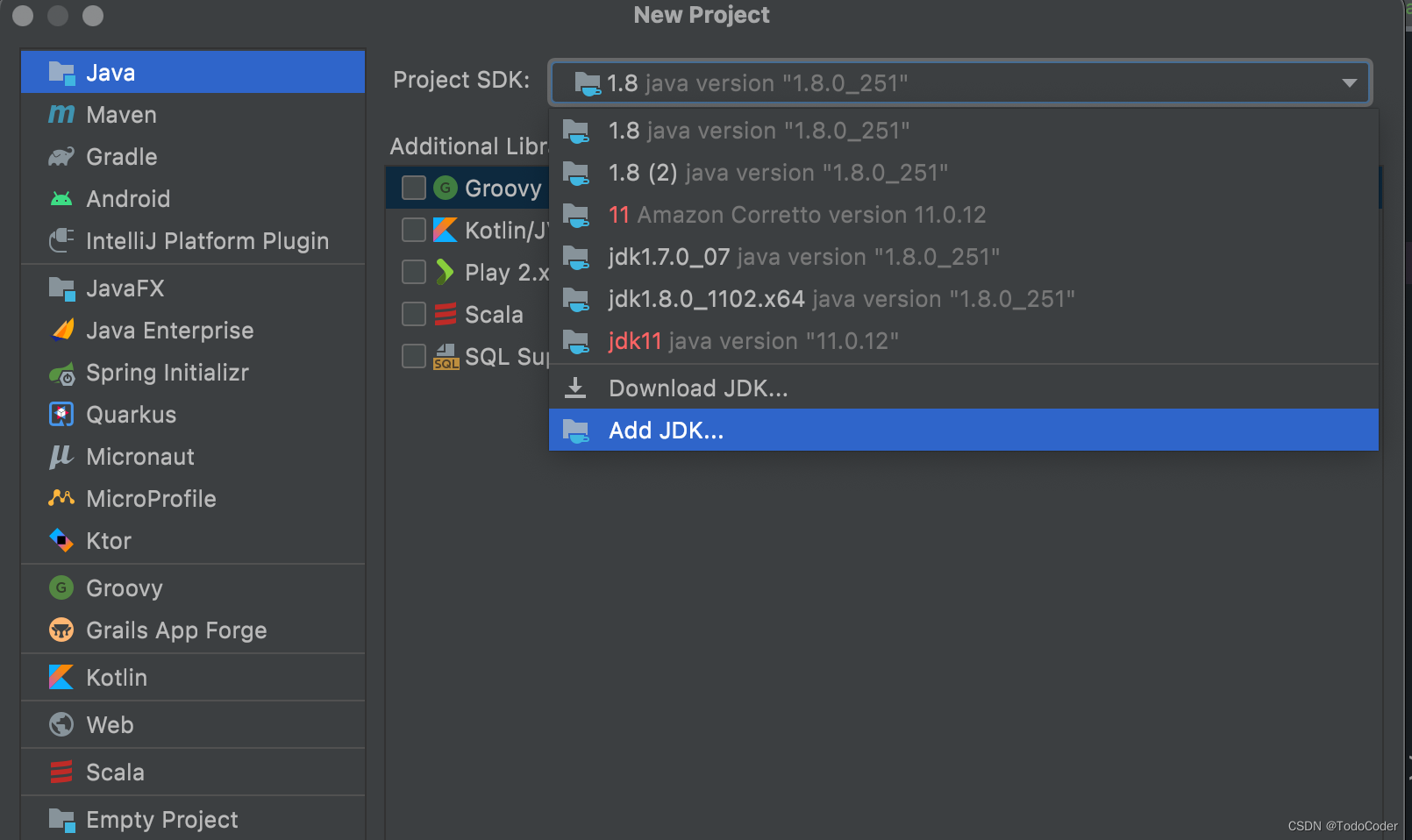
Task: Click the MicroProfile icon
Action: (61, 498)
